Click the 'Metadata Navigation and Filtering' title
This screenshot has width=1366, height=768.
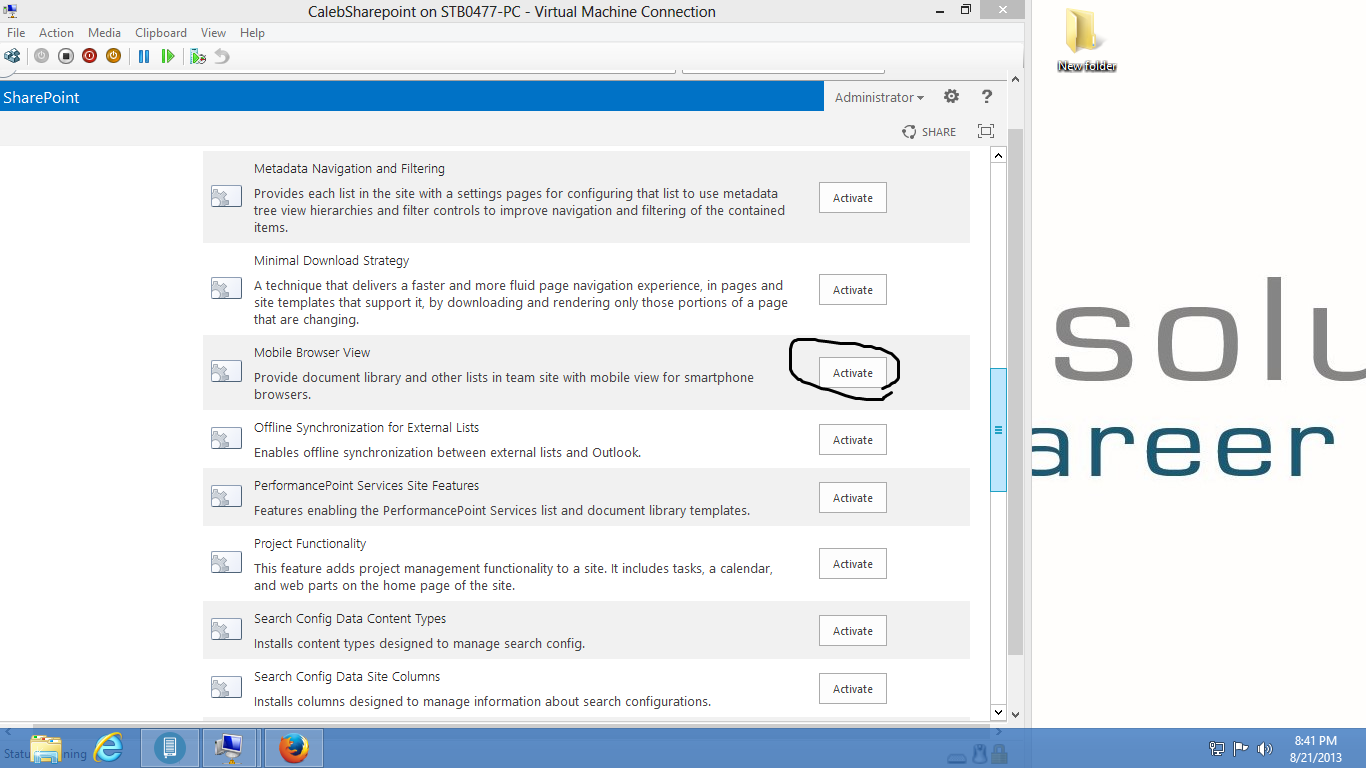coord(350,169)
